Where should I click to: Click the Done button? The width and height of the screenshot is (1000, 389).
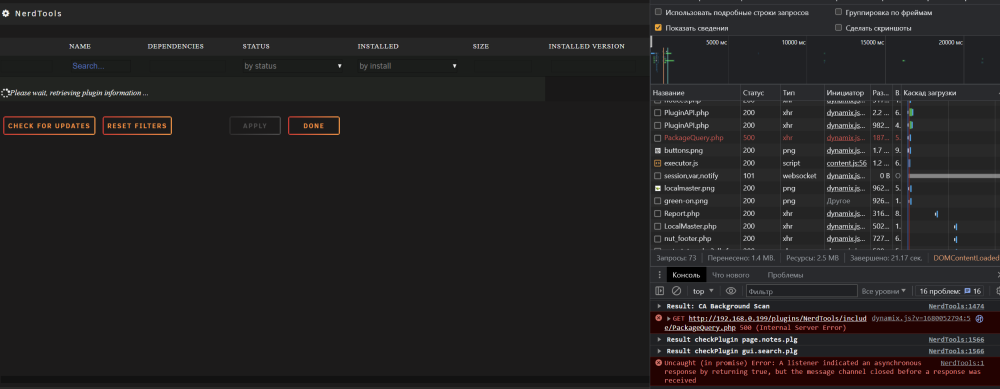point(314,126)
